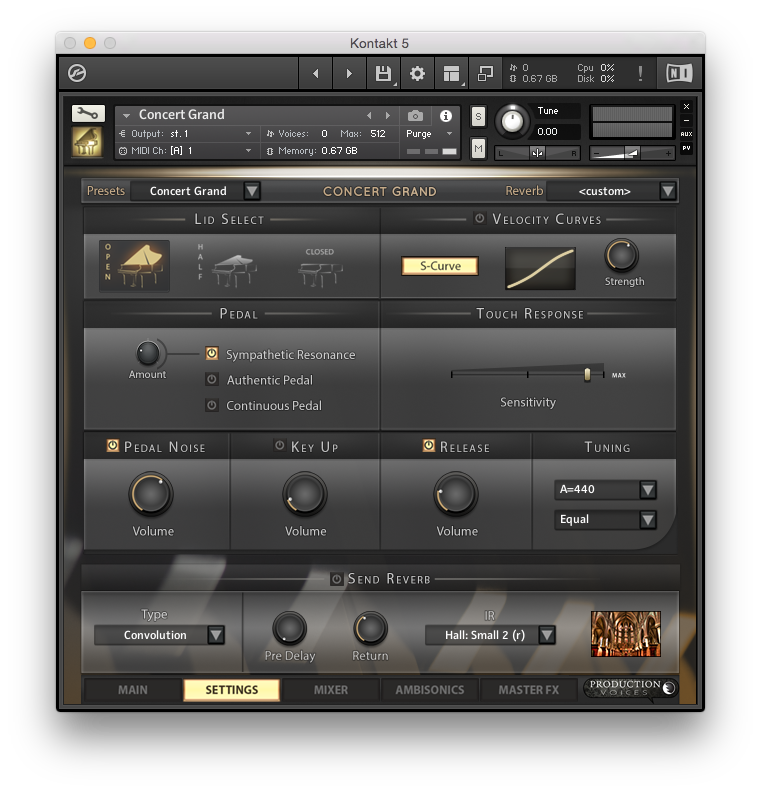Open the Reverb custom preset dropdown

612,191
